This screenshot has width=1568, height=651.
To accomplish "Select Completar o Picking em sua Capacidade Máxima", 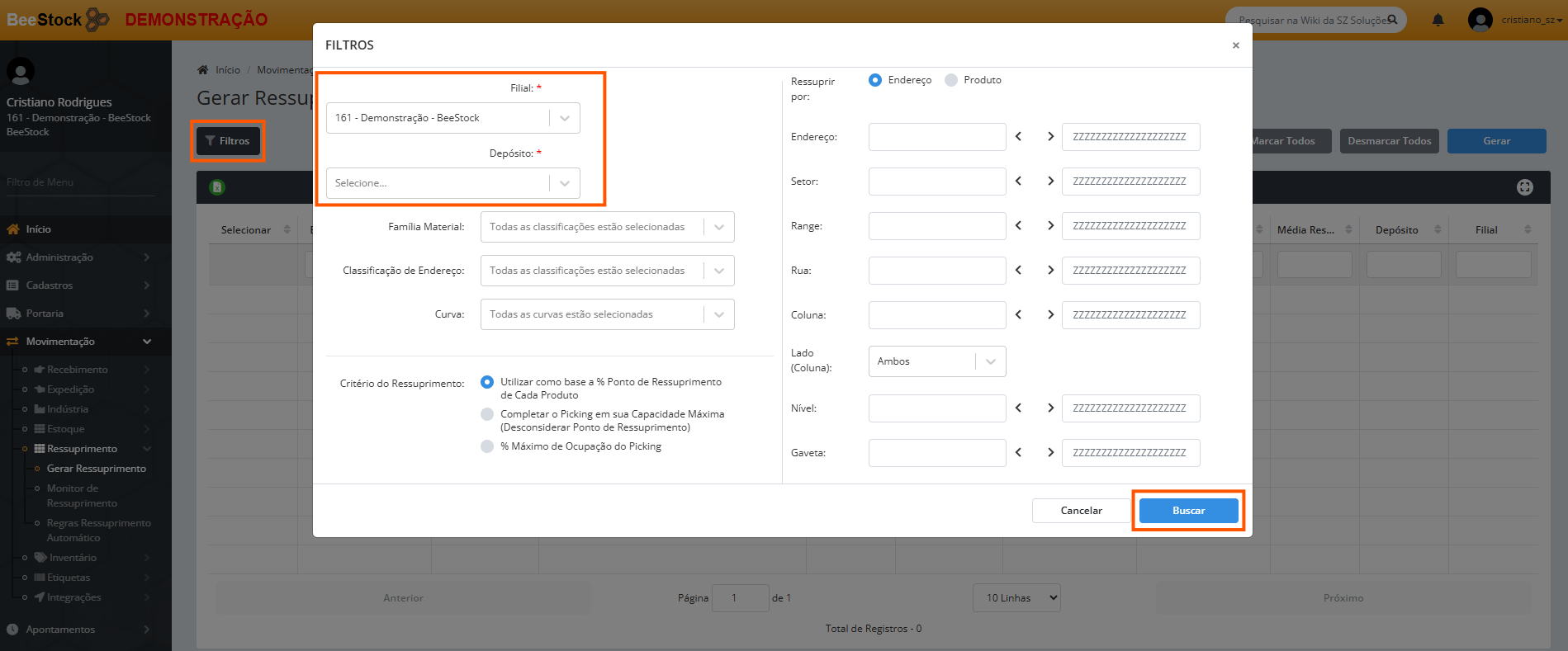I will click(x=487, y=414).
